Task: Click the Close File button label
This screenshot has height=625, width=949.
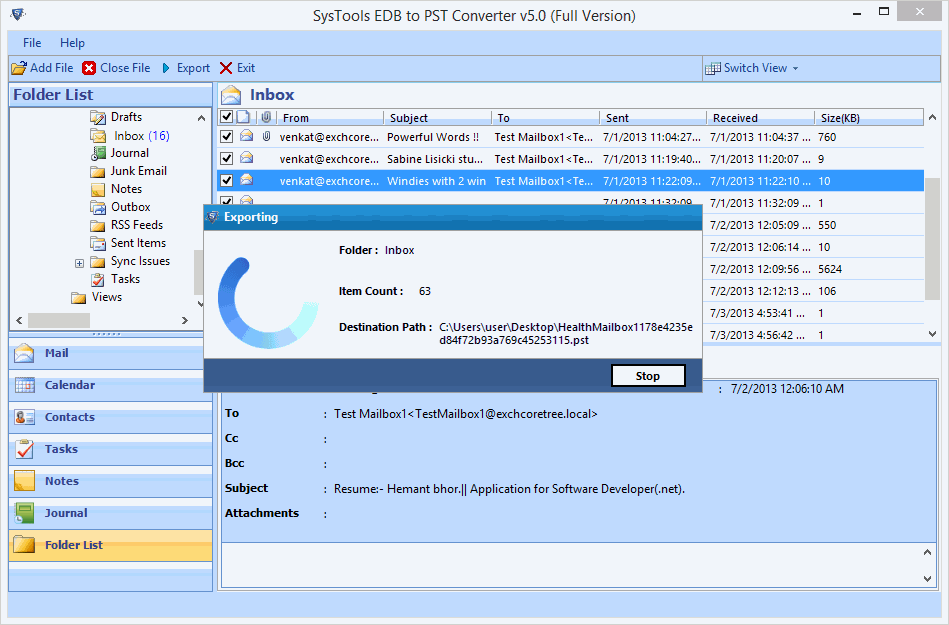Action: [125, 68]
